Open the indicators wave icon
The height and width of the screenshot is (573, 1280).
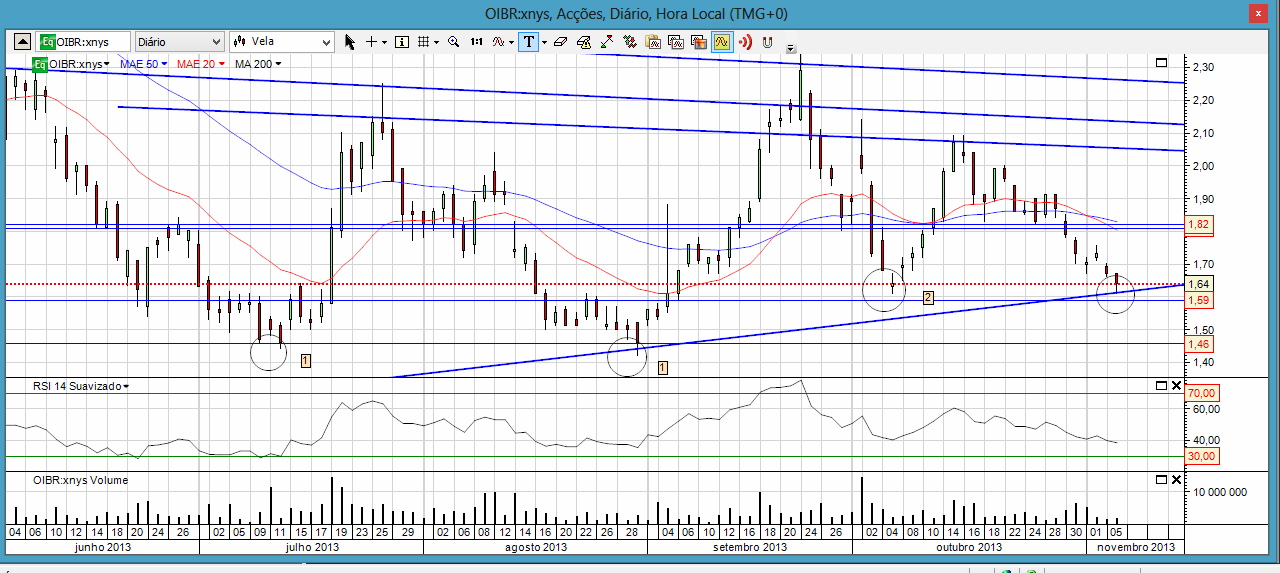(500, 42)
